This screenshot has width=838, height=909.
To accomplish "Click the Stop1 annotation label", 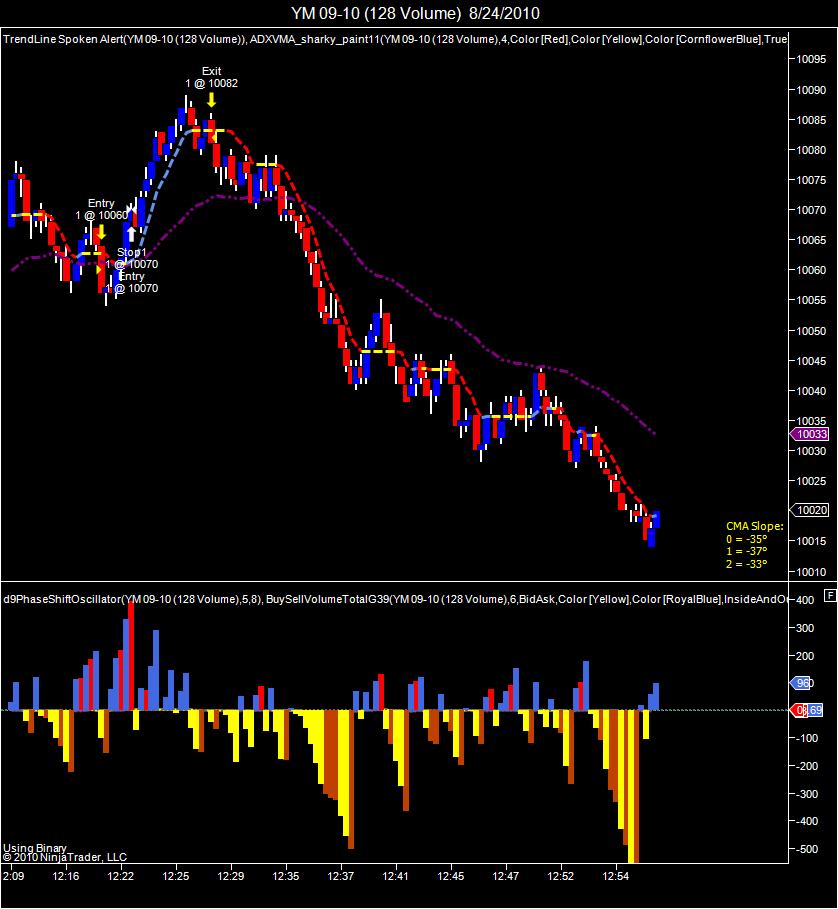I will pyautogui.click(x=132, y=252).
